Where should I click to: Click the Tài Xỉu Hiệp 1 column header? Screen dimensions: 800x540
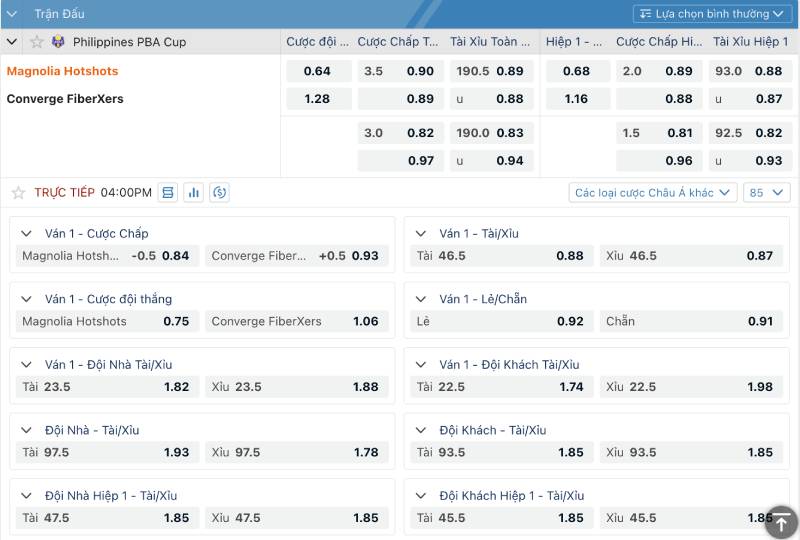[751, 42]
